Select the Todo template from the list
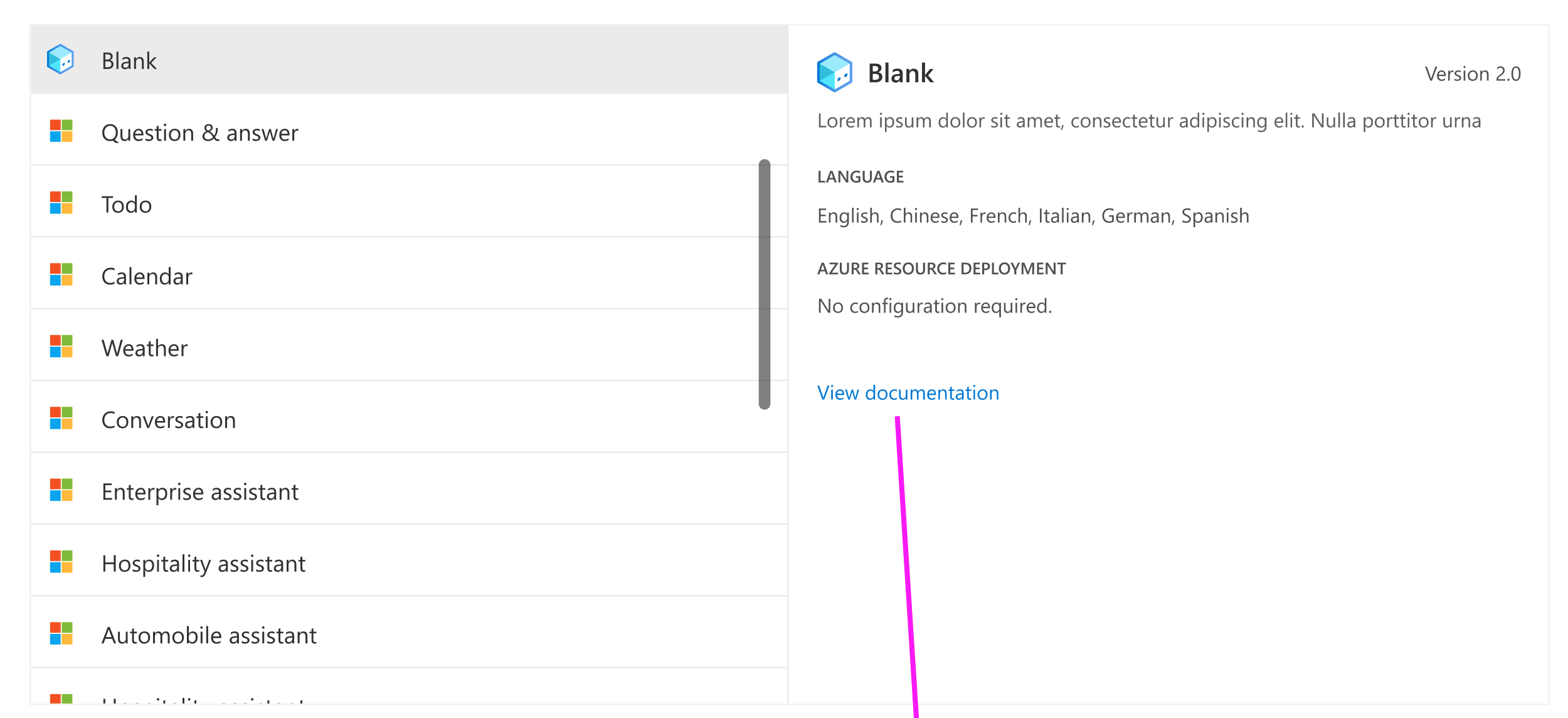The height and width of the screenshot is (718, 1568). pyautogui.click(x=127, y=203)
